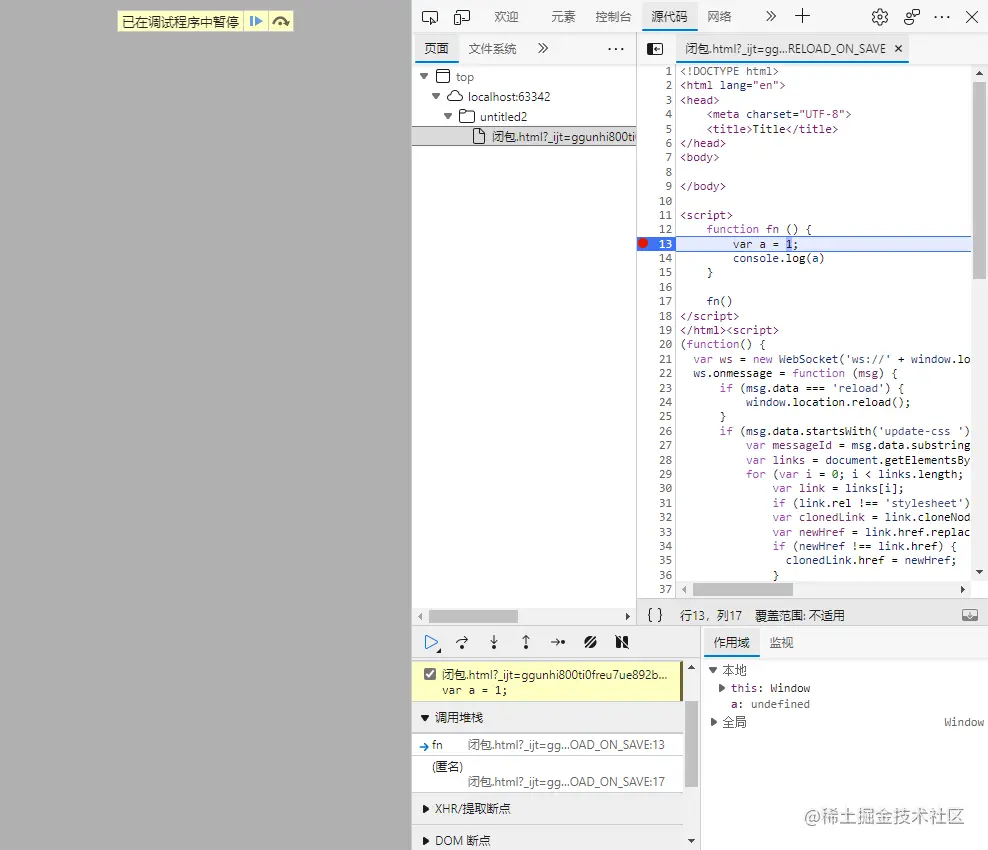Step over from paused overlay banner

pos(281,21)
